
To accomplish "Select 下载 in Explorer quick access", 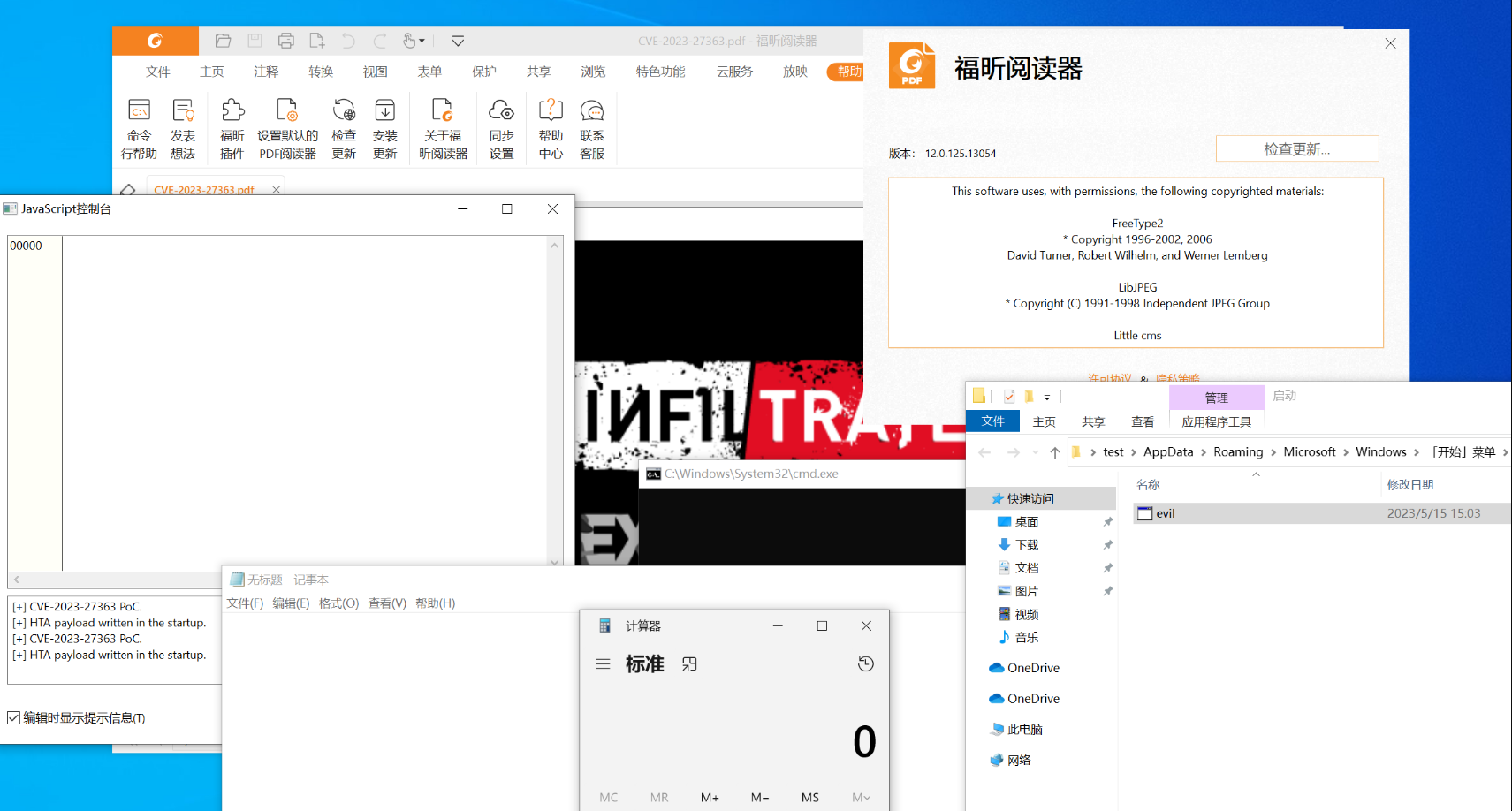I will tap(1027, 545).
